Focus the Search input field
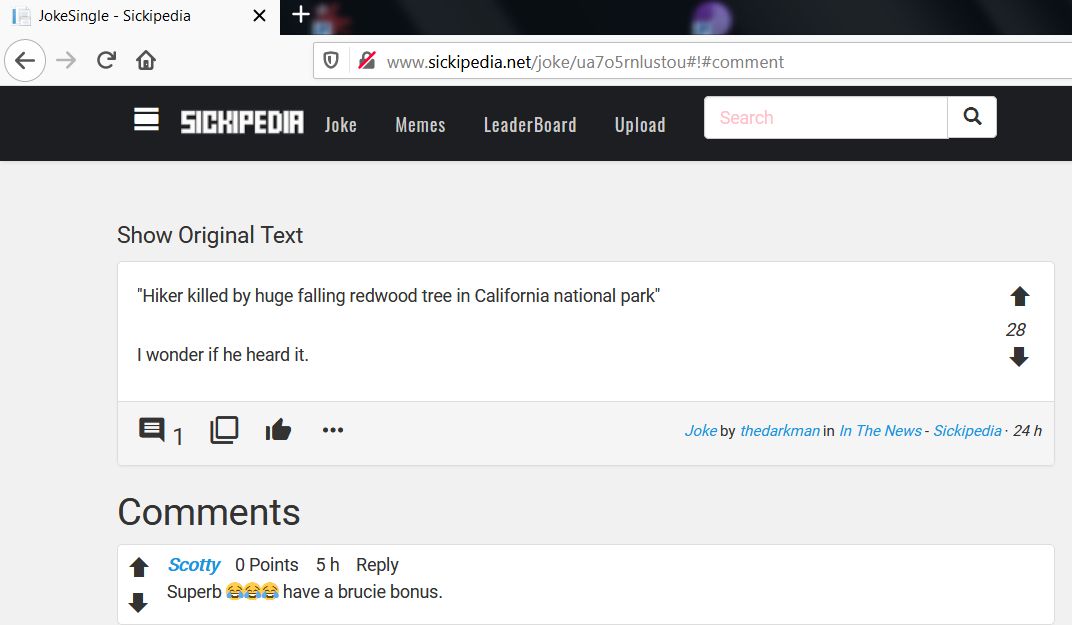Screen dimensions: 1072x625 click(825, 118)
